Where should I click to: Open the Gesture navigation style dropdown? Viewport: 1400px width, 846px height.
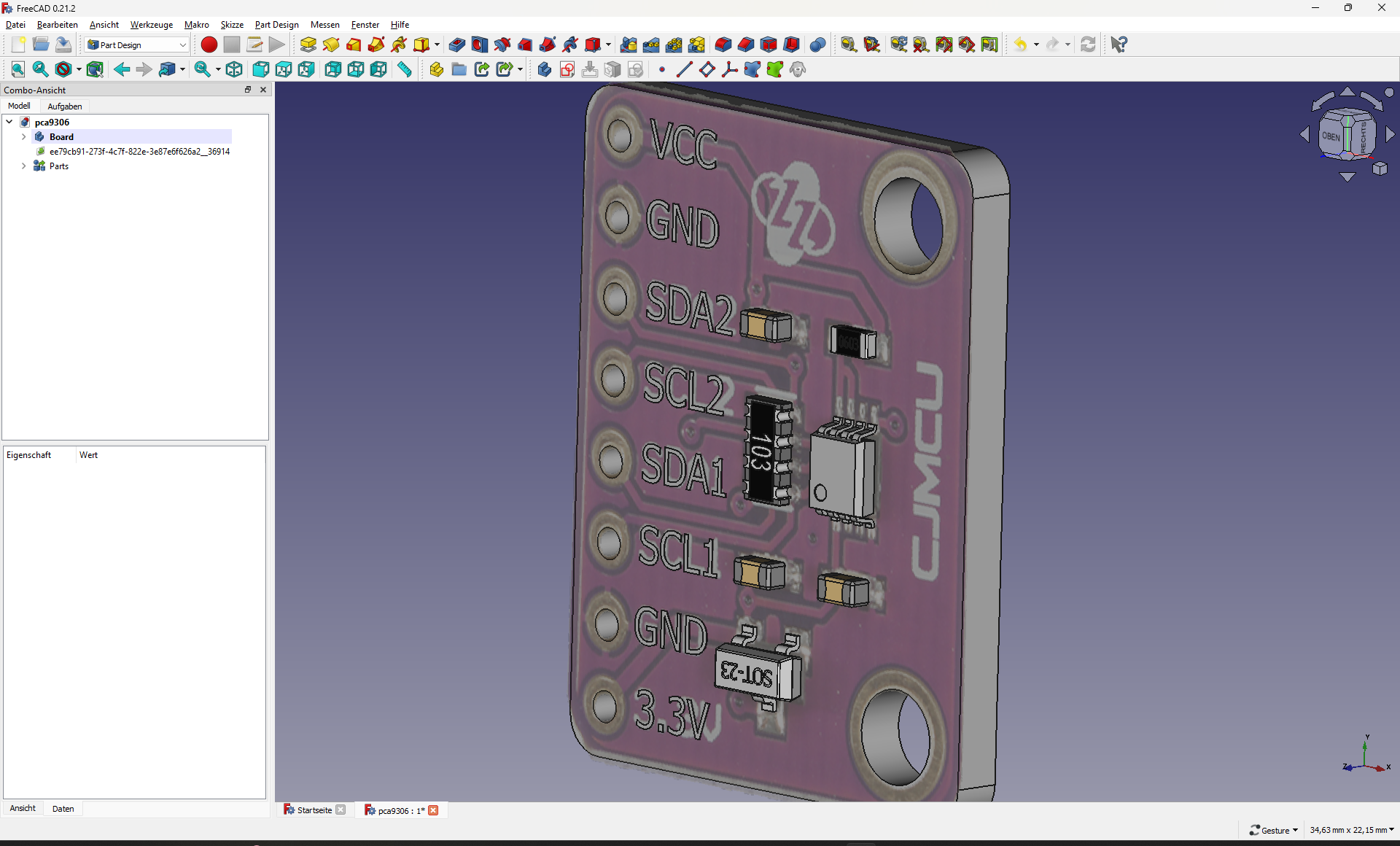point(1274,830)
